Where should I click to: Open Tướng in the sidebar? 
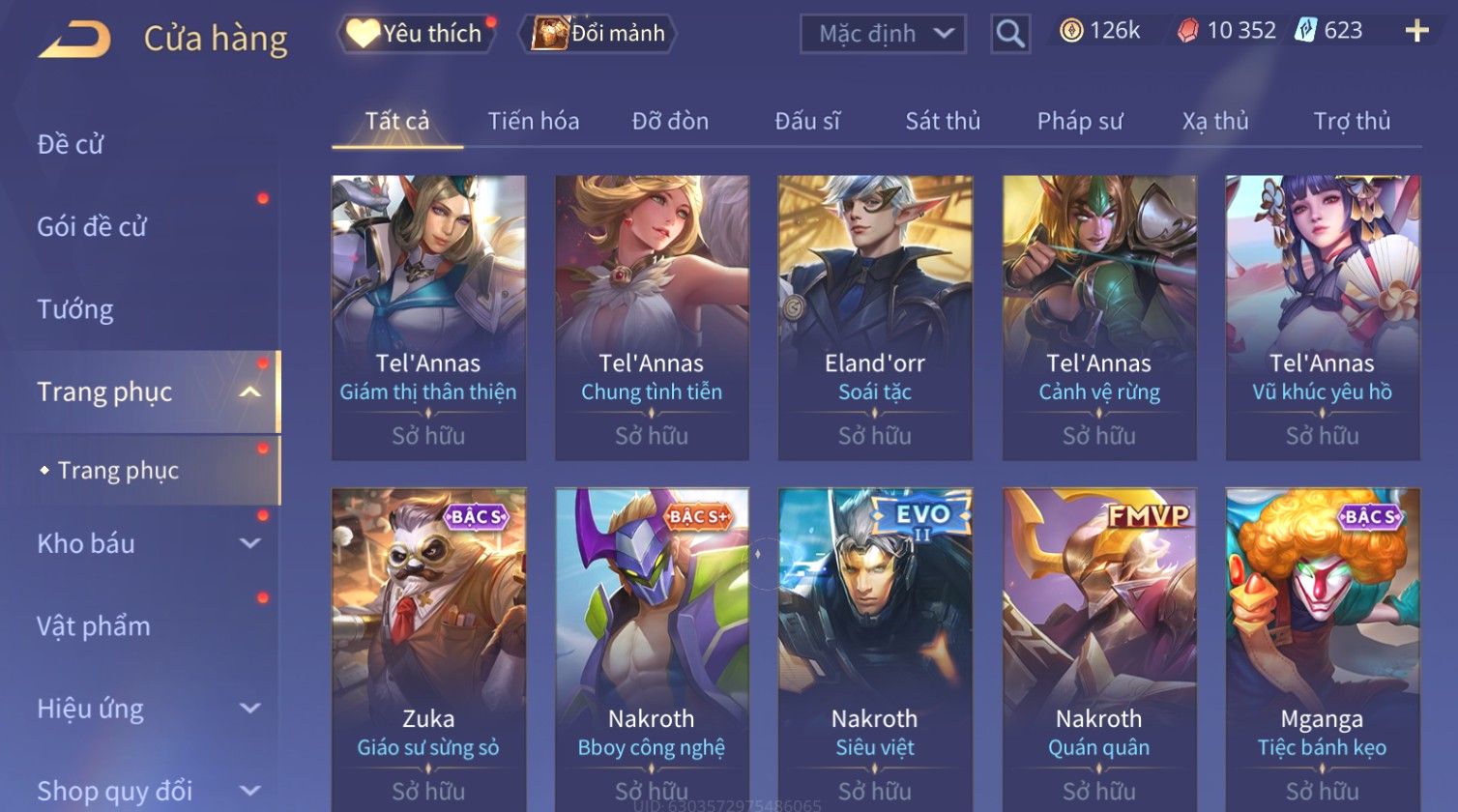(75, 309)
